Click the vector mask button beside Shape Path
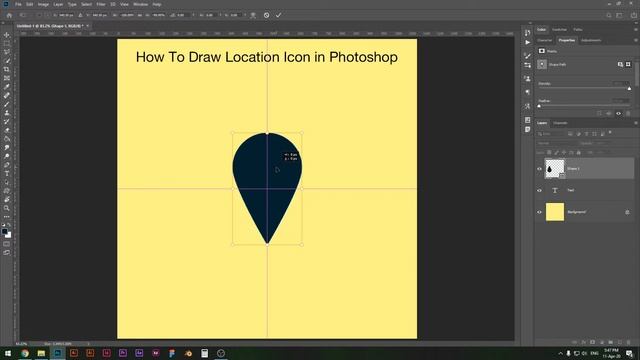This screenshot has width=640, height=360. 628,64
